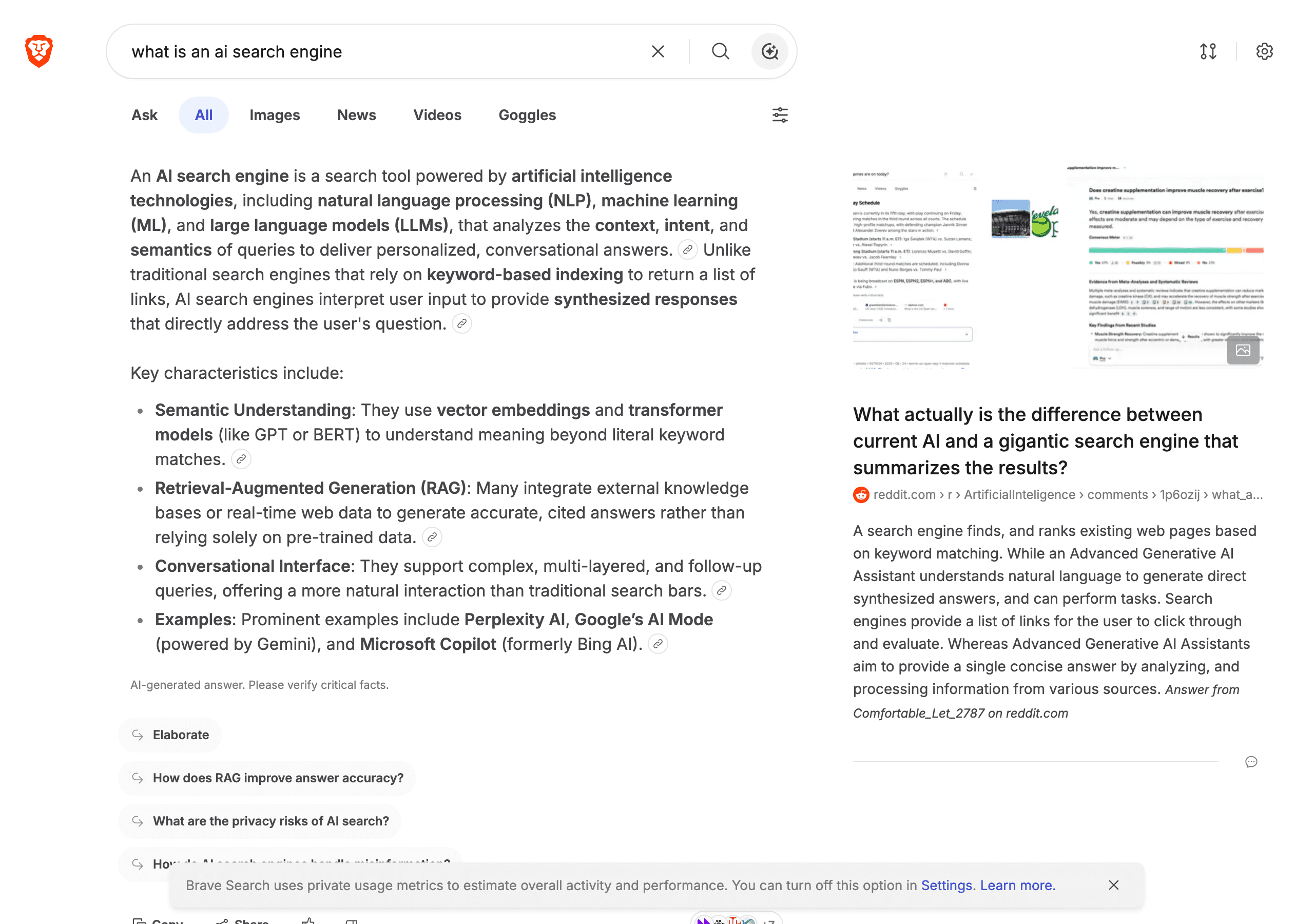Click the tennis stadium thumbnail image
Image resolution: width=1314 pixels, height=924 pixels.
point(1010,219)
